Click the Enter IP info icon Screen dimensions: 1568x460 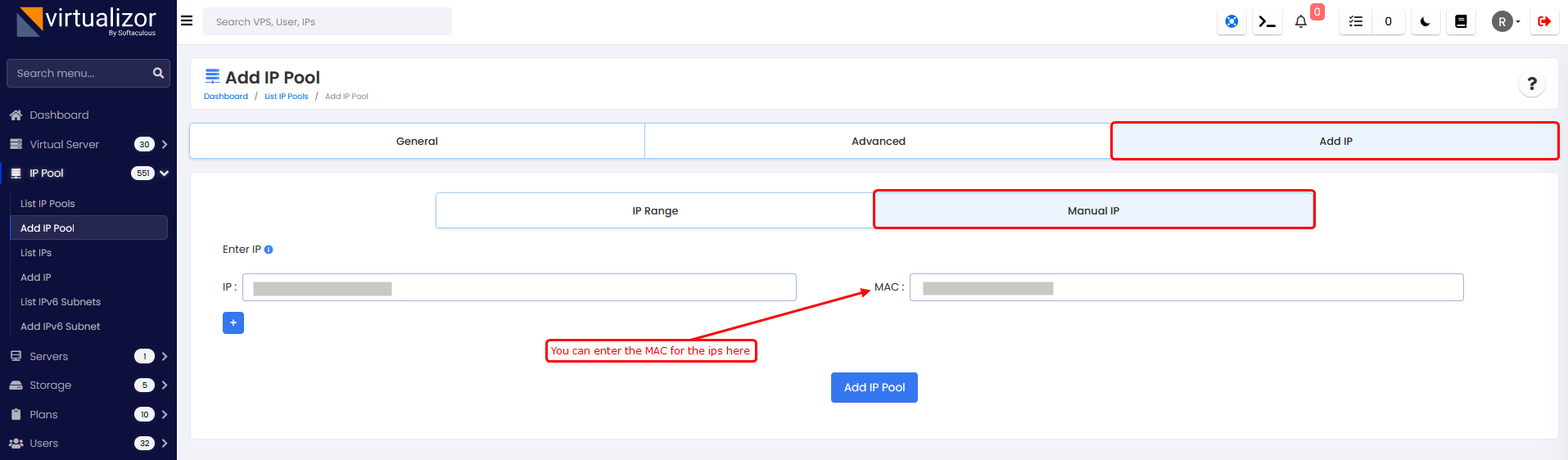point(269,250)
